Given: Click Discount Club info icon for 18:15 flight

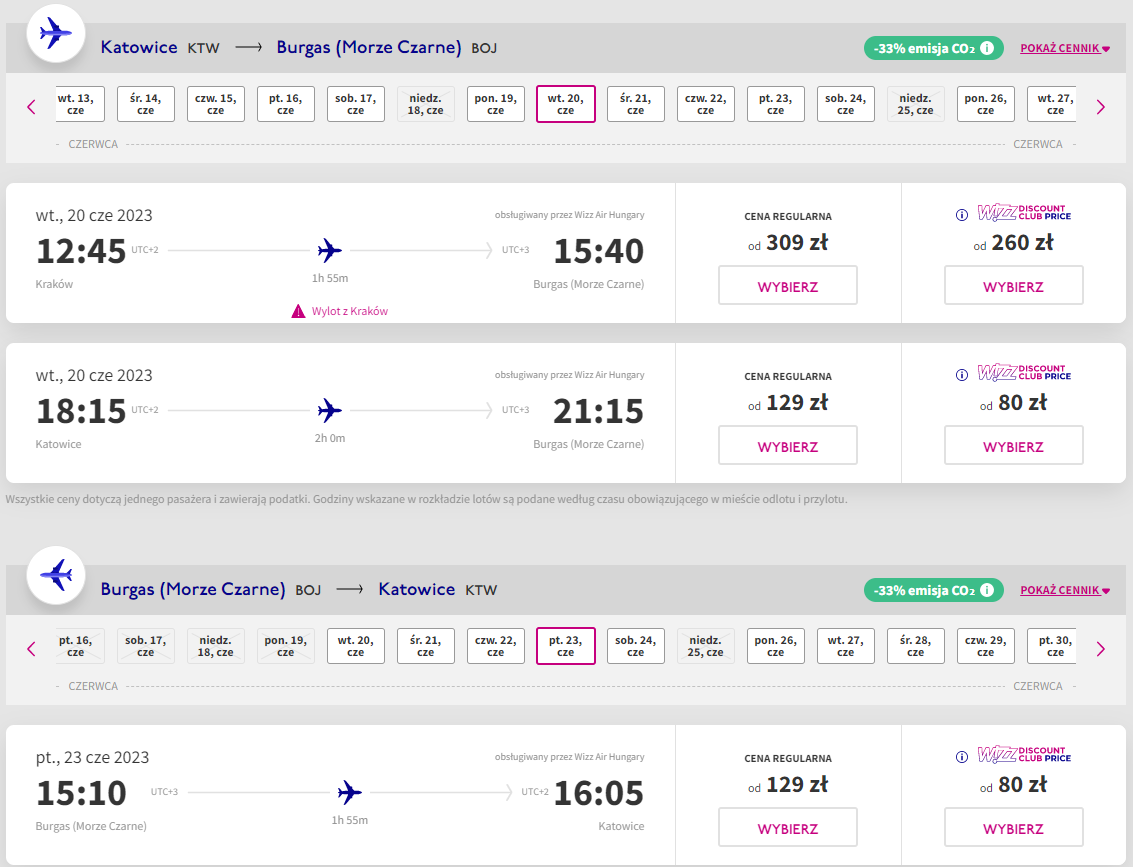Looking at the screenshot, I should click(962, 375).
